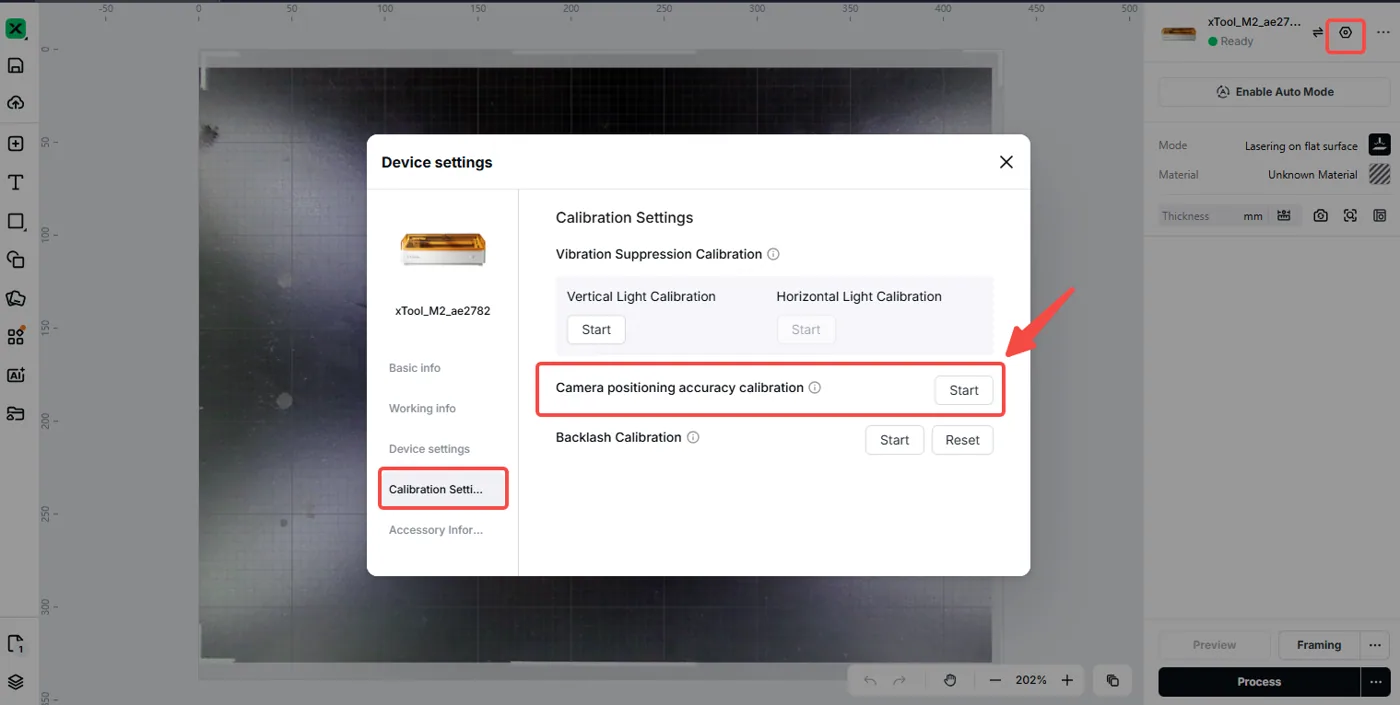Open the Framing more options menu
The width and height of the screenshot is (1400, 705).
pyautogui.click(x=1376, y=645)
